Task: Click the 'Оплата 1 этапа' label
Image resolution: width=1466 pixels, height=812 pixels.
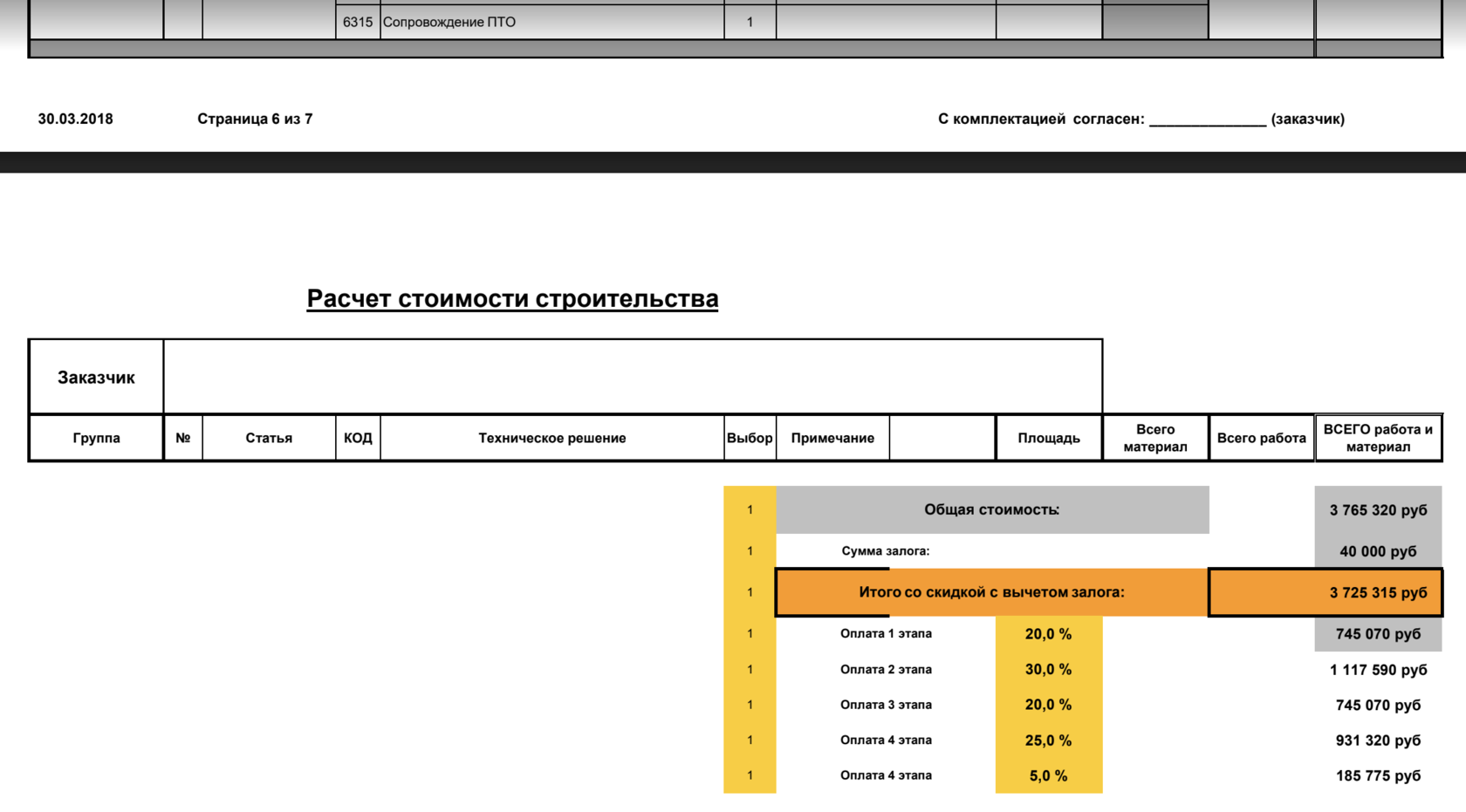Action: click(x=886, y=633)
